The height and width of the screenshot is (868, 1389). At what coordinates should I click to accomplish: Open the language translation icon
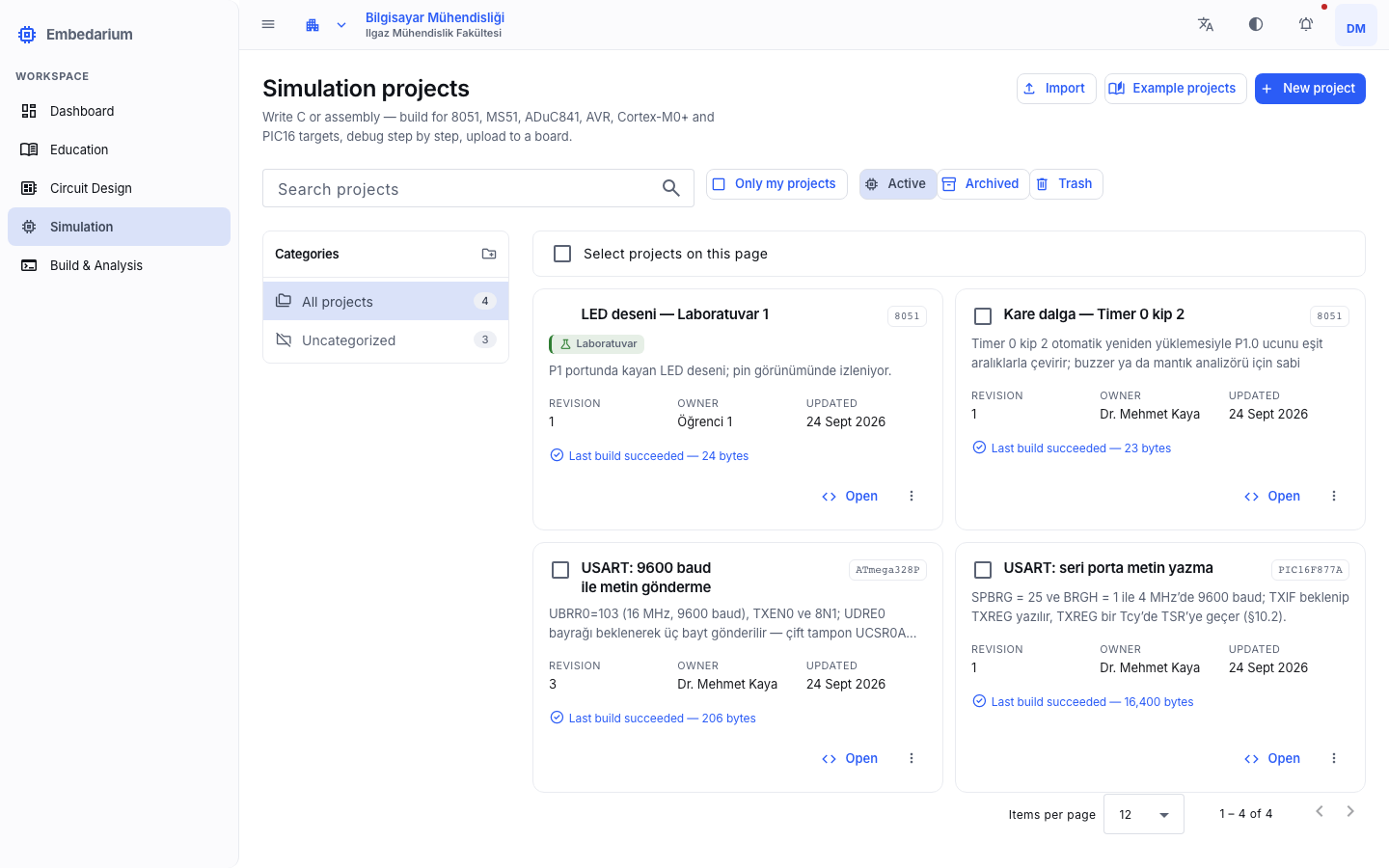click(1206, 25)
